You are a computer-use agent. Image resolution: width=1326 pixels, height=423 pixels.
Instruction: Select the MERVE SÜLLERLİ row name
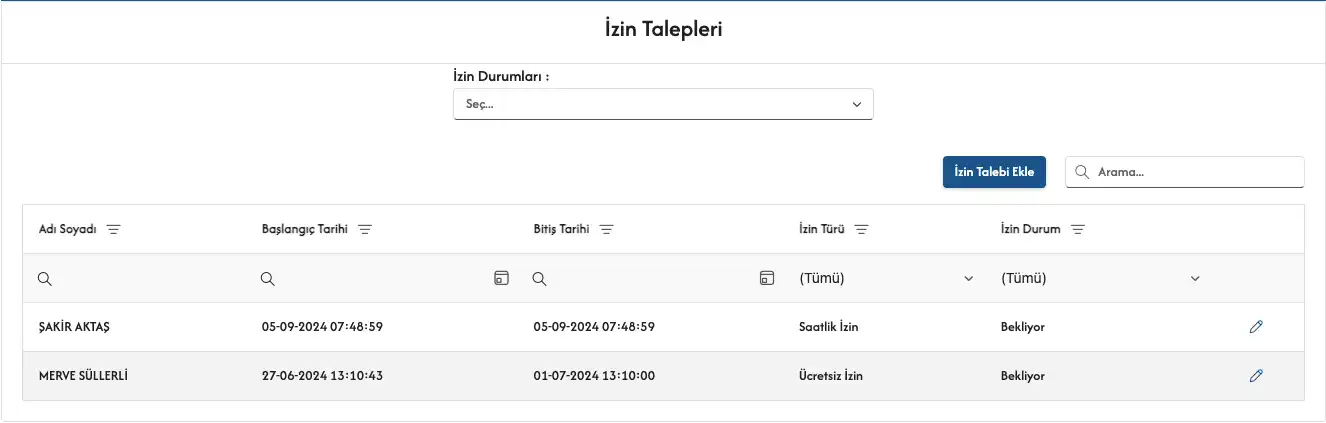tap(84, 376)
